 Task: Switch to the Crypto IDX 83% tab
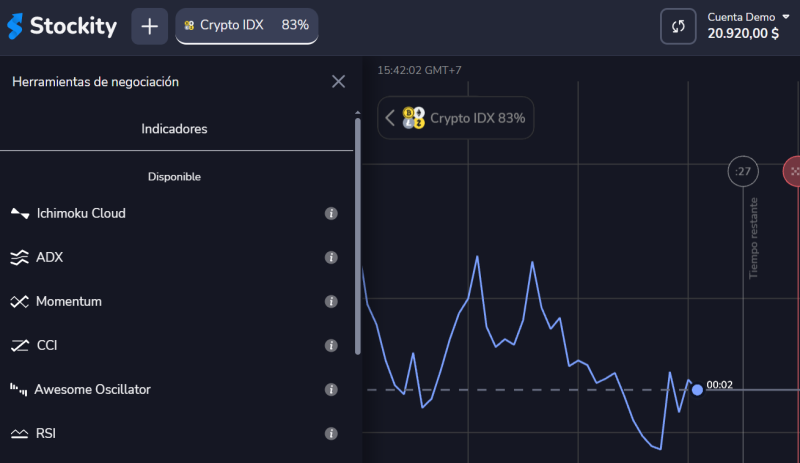[x=246, y=25]
